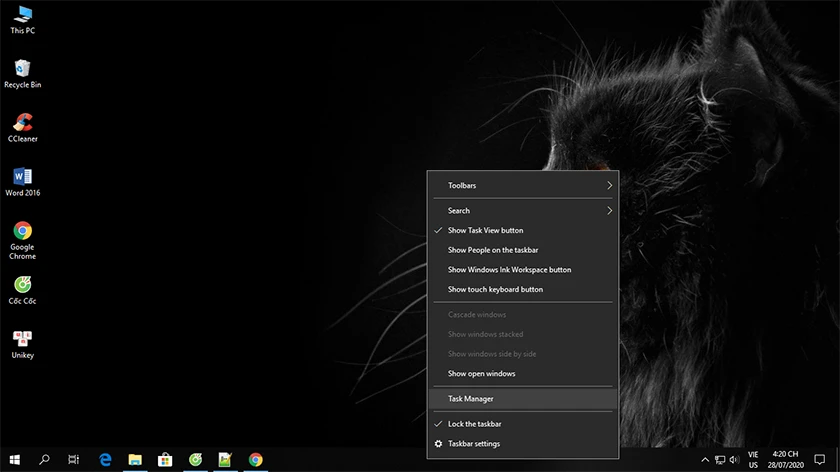
Task: Open Task View from the taskbar
Action: tap(73, 460)
